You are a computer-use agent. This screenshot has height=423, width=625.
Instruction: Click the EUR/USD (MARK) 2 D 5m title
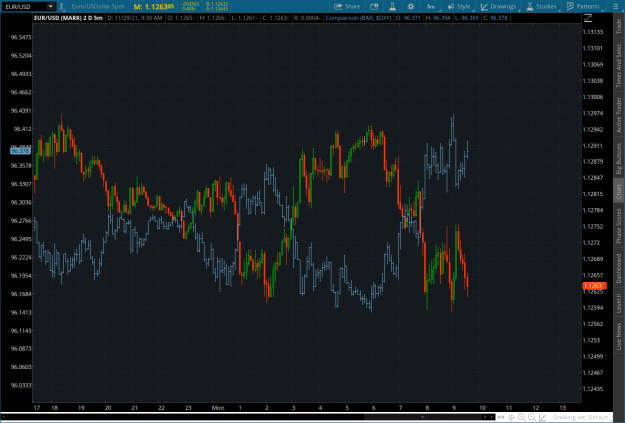click(68, 18)
